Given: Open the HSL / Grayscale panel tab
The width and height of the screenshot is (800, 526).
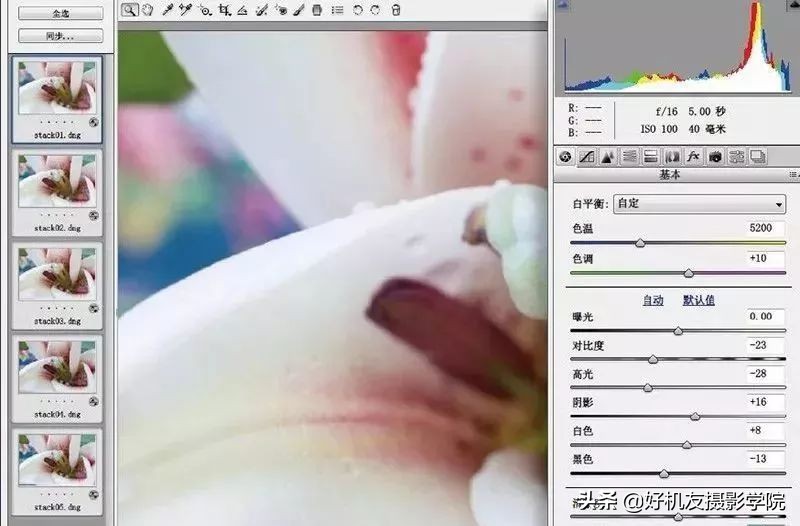Looking at the screenshot, I should (x=630, y=157).
